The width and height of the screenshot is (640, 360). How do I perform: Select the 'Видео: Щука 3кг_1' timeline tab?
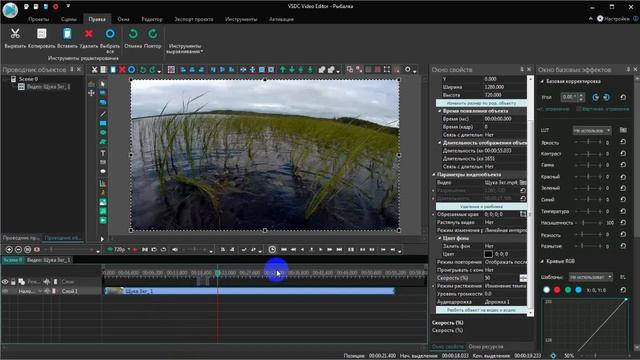(x=49, y=260)
